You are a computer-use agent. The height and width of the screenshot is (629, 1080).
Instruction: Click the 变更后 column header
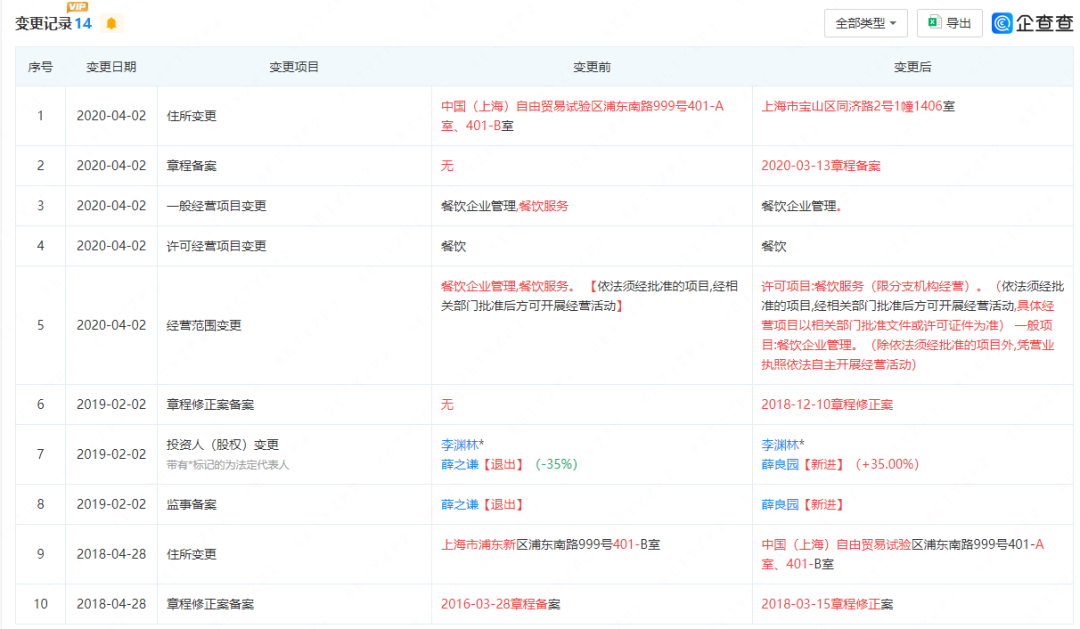[x=912, y=67]
